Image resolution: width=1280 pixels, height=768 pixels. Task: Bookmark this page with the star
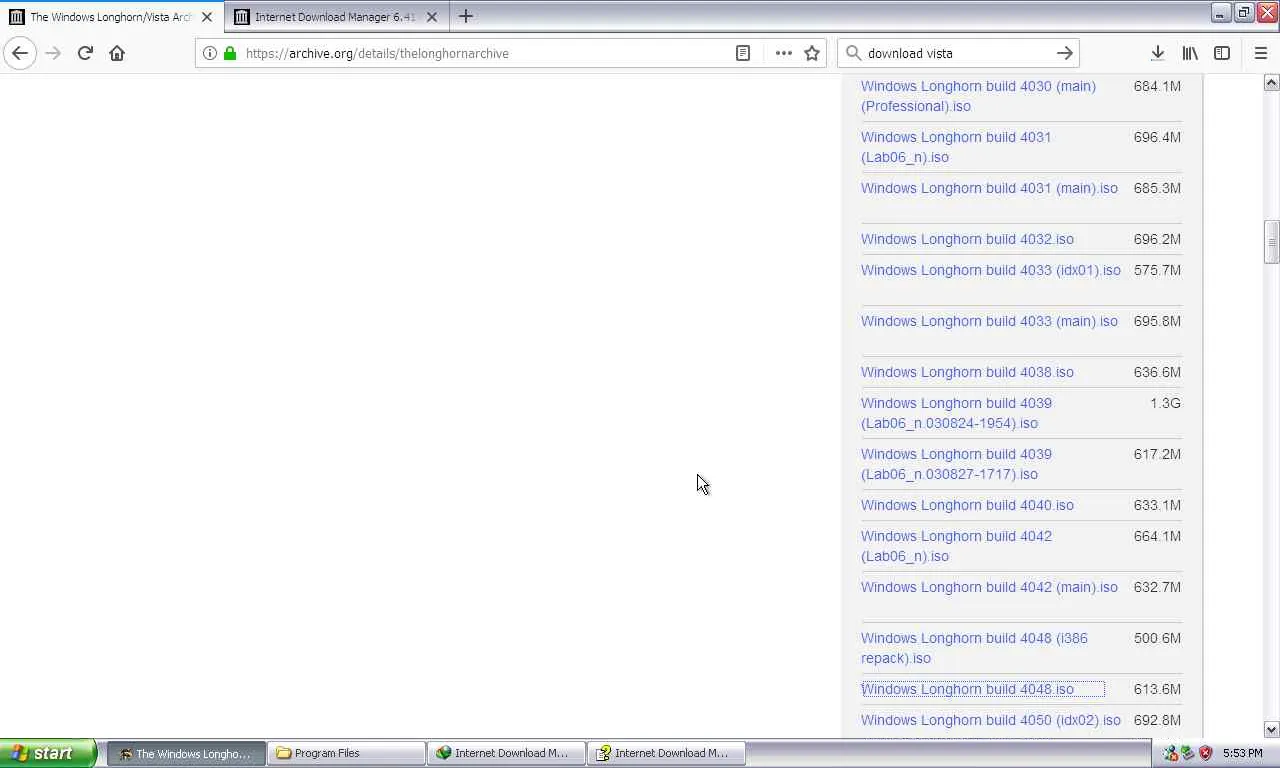(812, 53)
